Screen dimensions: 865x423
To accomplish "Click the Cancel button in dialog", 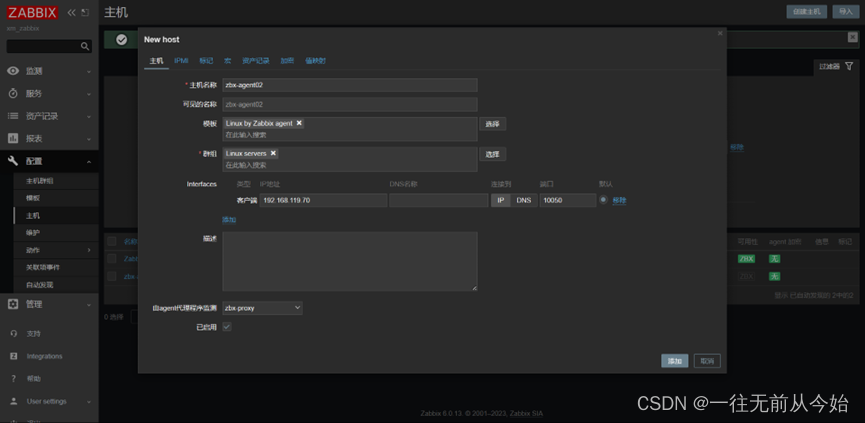I will (x=707, y=361).
